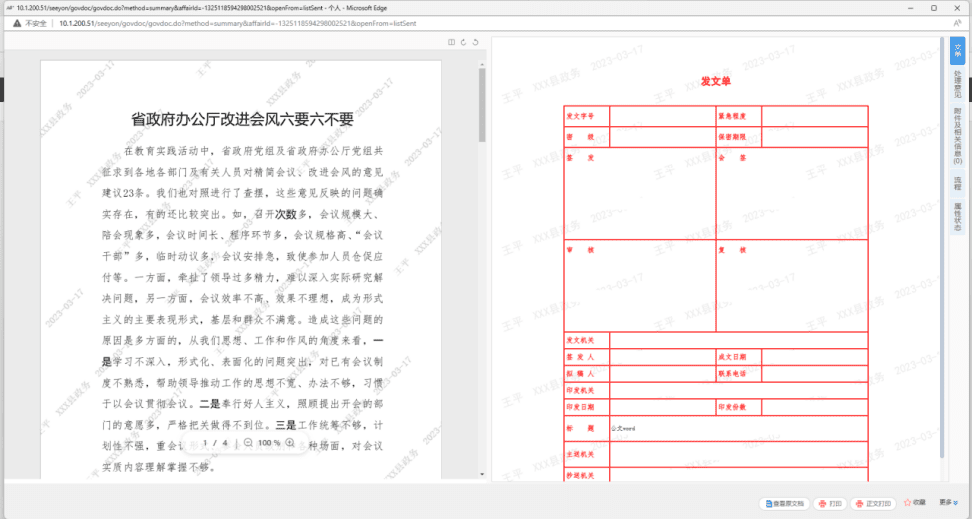Open the 附件及相关信息(0) tab

(x=957, y=137)
